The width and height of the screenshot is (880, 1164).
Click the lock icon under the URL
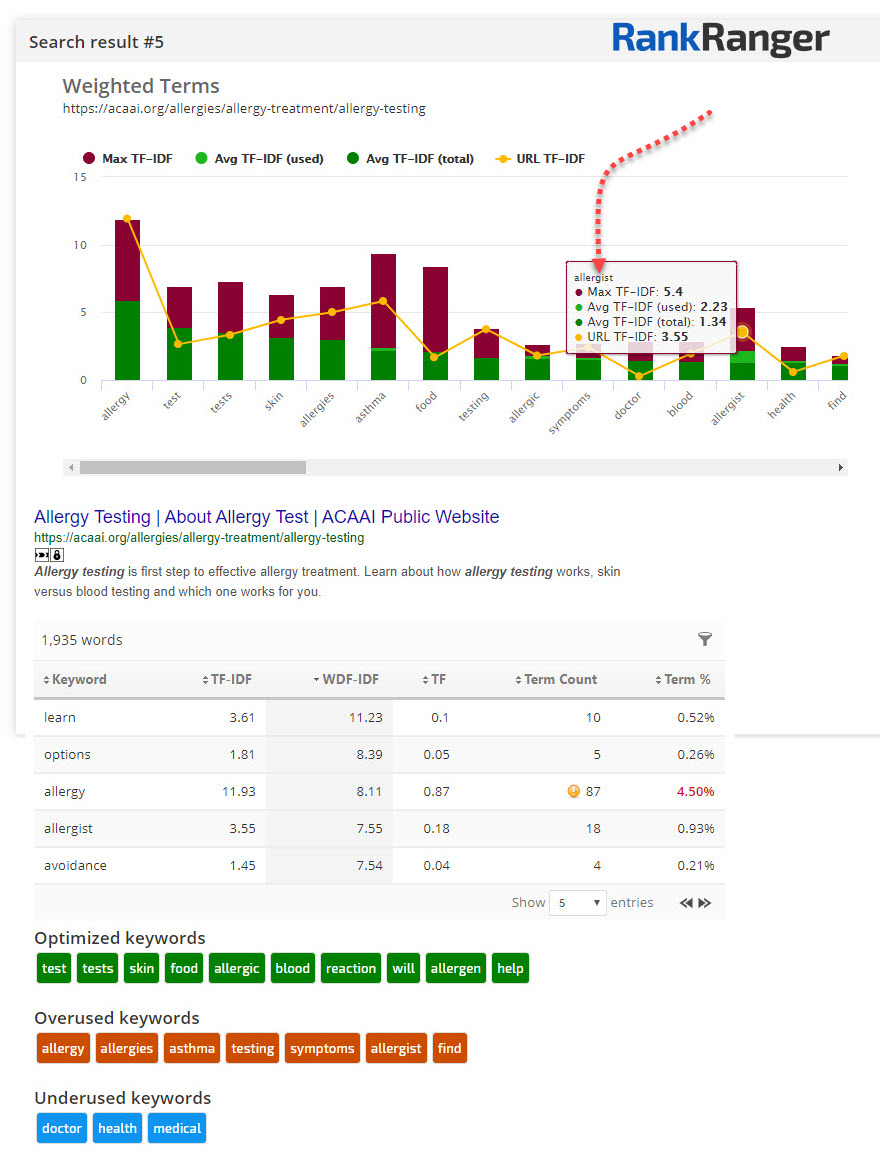click(57, 554)
